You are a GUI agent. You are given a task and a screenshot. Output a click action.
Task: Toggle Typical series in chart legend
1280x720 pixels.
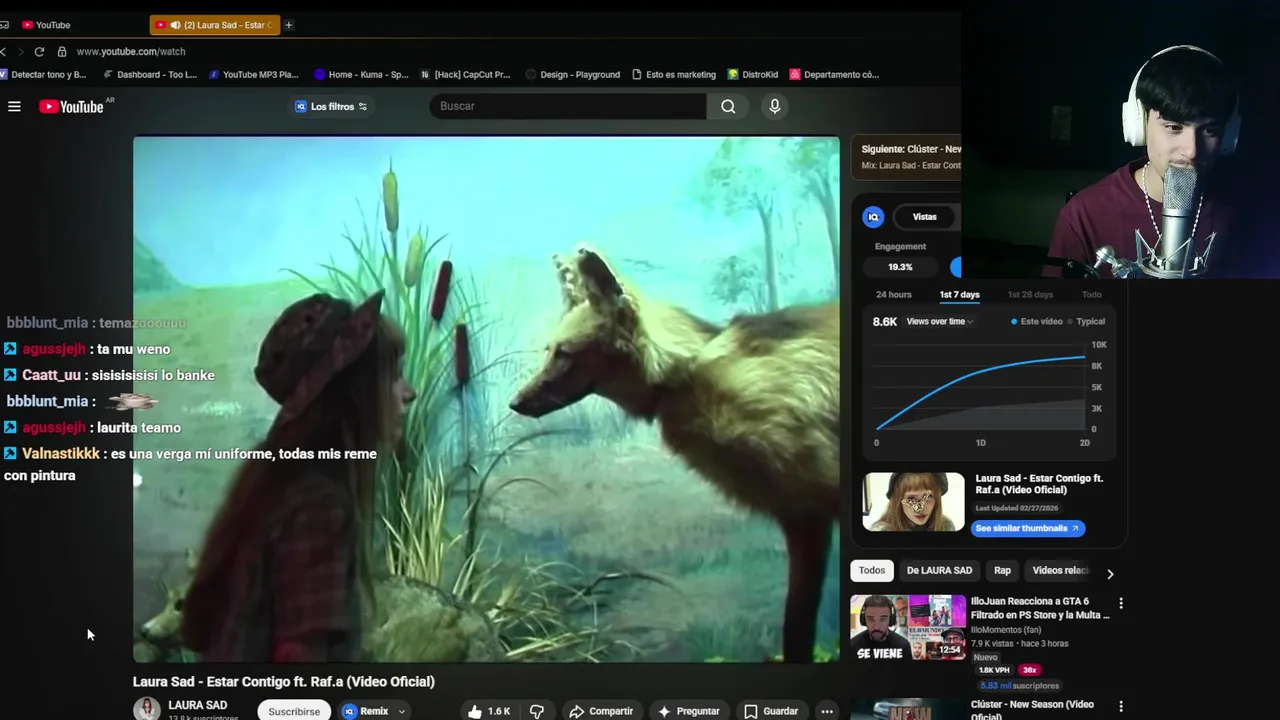click(x=1086, y=322)
